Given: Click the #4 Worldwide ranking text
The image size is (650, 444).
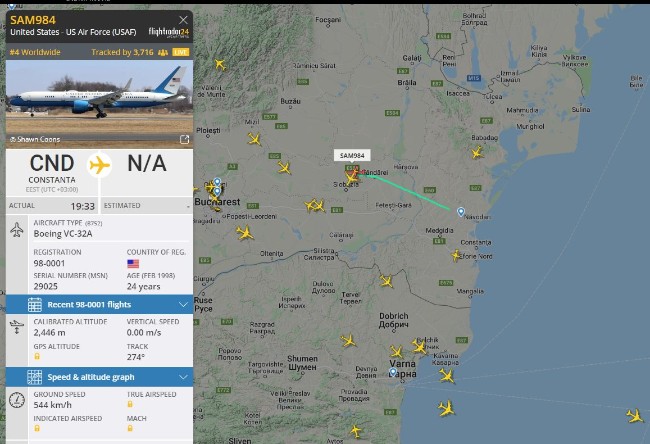Looking at the screenshot, I should tap(35, 52).
